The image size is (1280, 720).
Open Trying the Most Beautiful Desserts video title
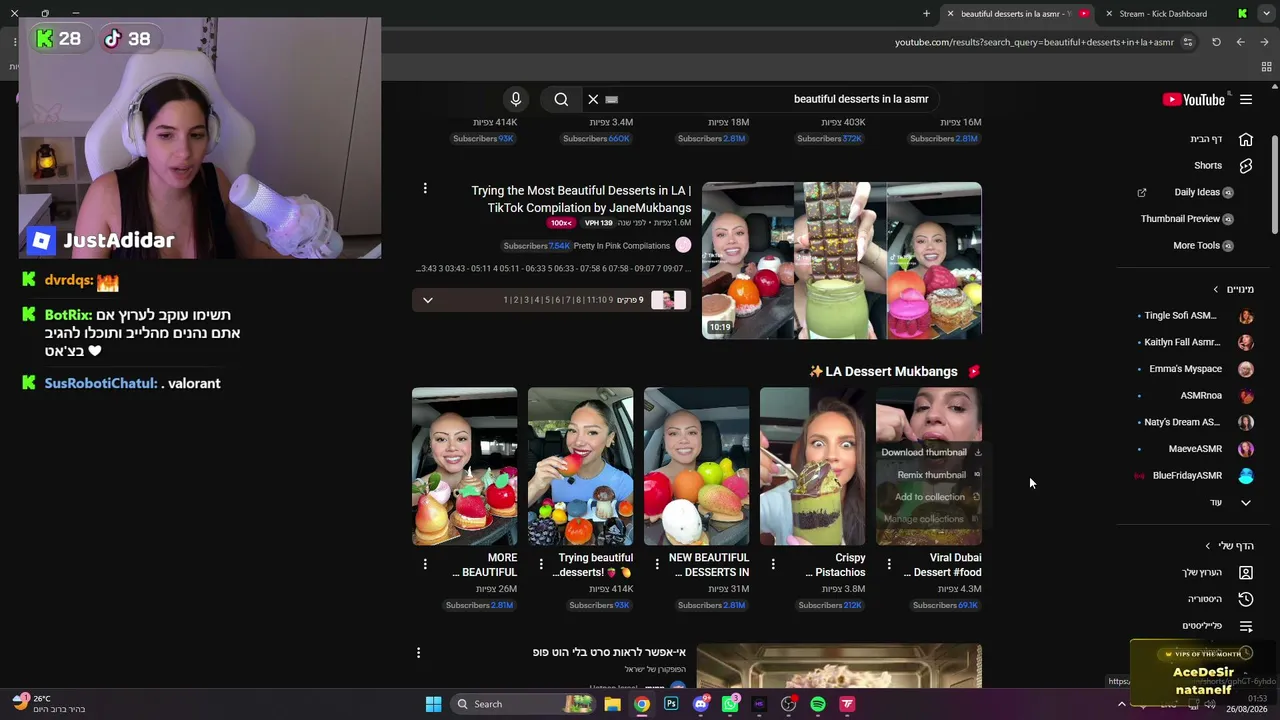[581, 199]
